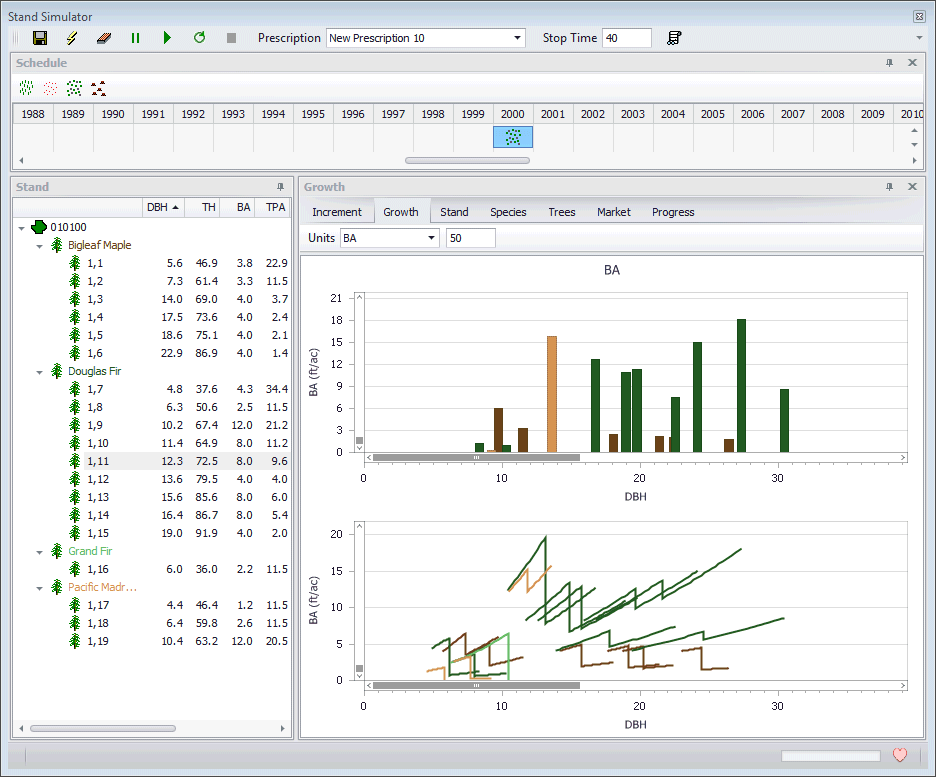This screenshot has height=777, width=936.
Task: Sort by the TH column header
Action: click(x=202, y=207)
